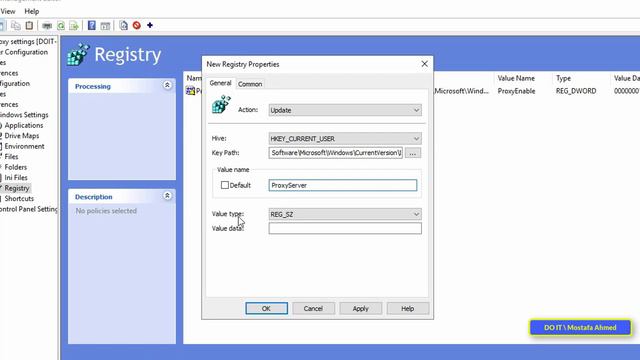The width and height of the screenshot is (640, 360).
Task: Click the Key Path text field
Action: (x=336, y=153)
